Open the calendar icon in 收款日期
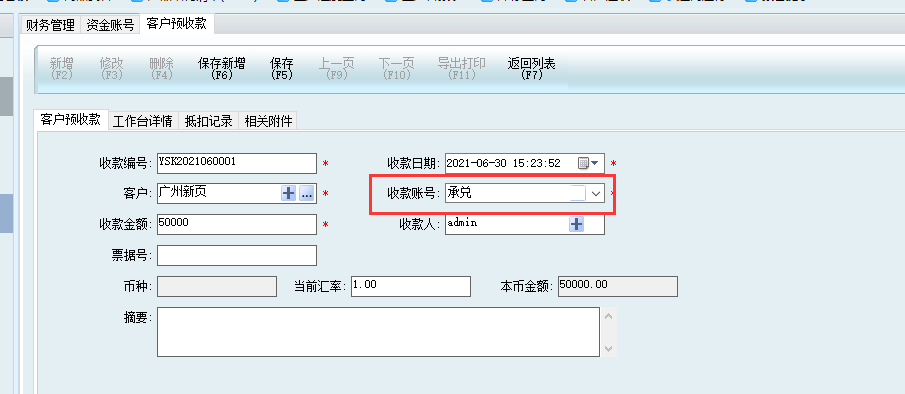This screenshot has width=905, height=394. pos(583,163)
